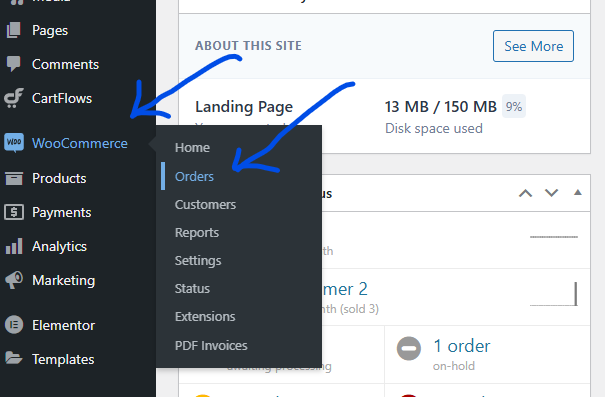Move widget up with the up chevron
The image size is (605, 397).
coord(525,193)
